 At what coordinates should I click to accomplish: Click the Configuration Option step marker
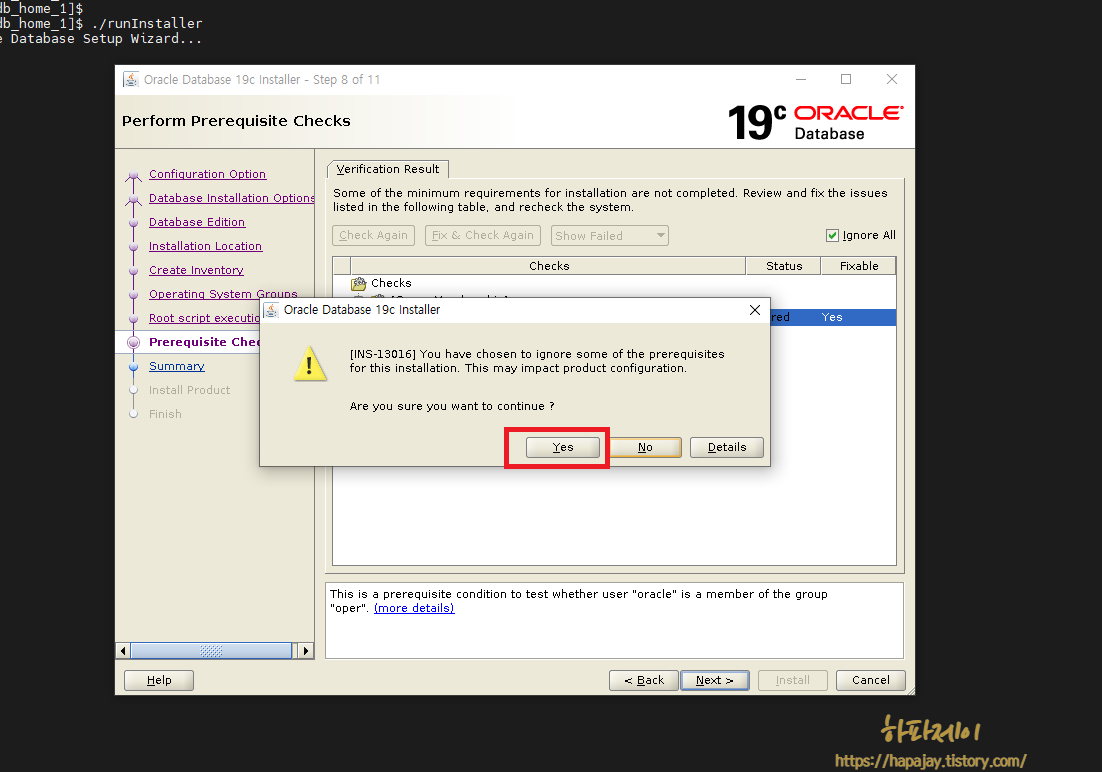(x=134, y=175)
